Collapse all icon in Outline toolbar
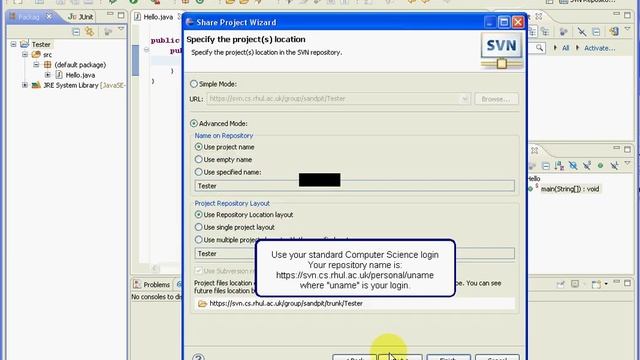640x360 pixels. [546, 165]
